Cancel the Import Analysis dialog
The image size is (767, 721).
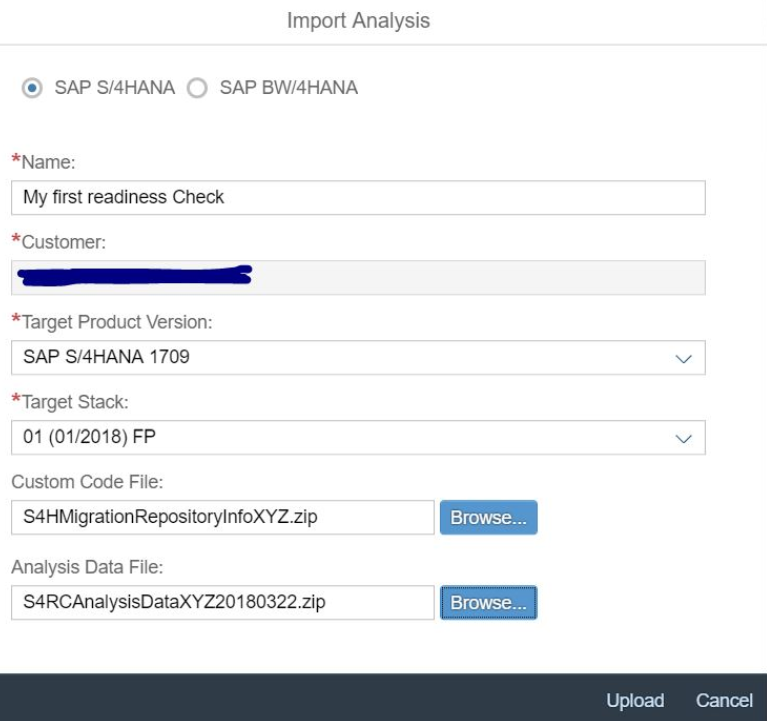724,700
